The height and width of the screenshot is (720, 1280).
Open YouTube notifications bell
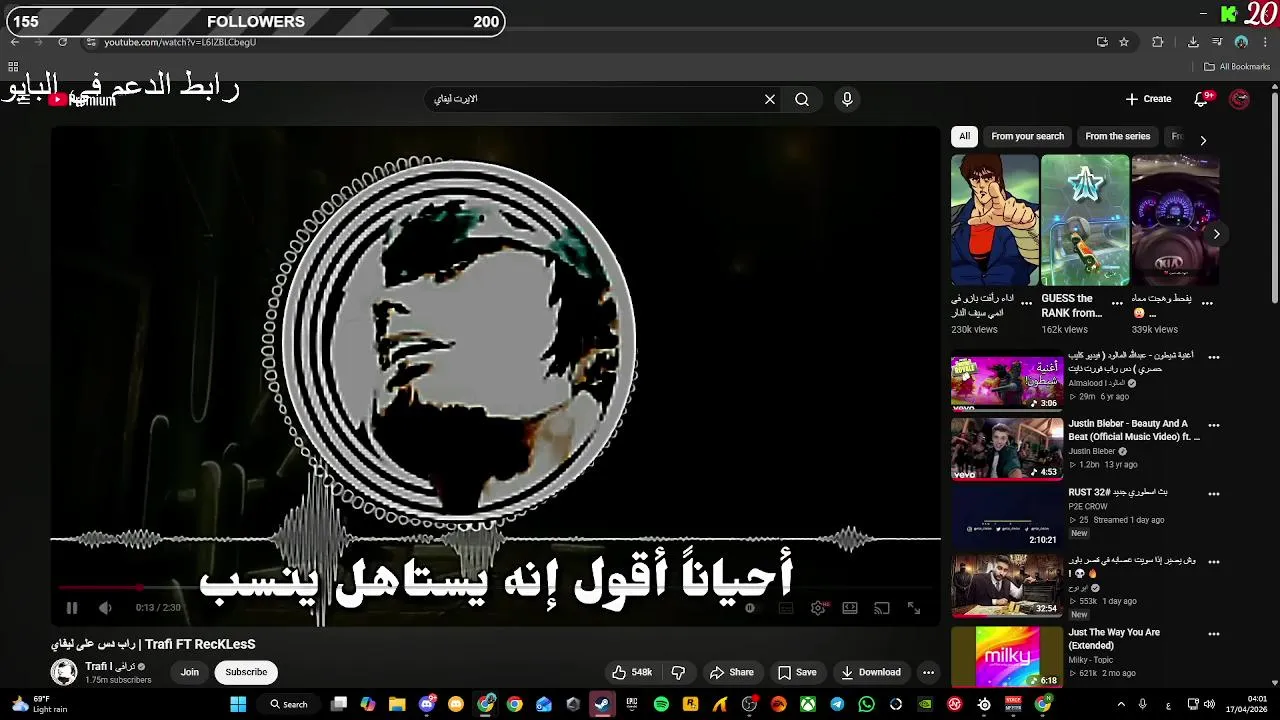click(1202, 99)
